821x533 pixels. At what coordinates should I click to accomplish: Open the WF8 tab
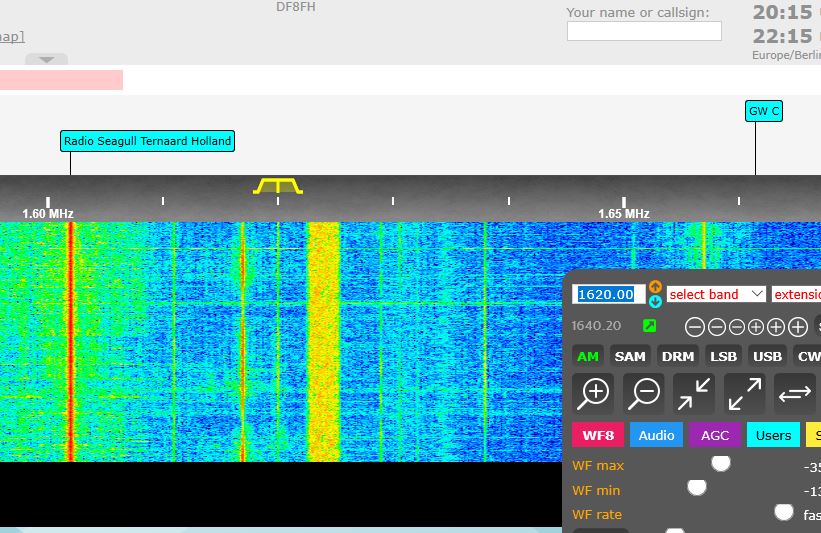598,435
